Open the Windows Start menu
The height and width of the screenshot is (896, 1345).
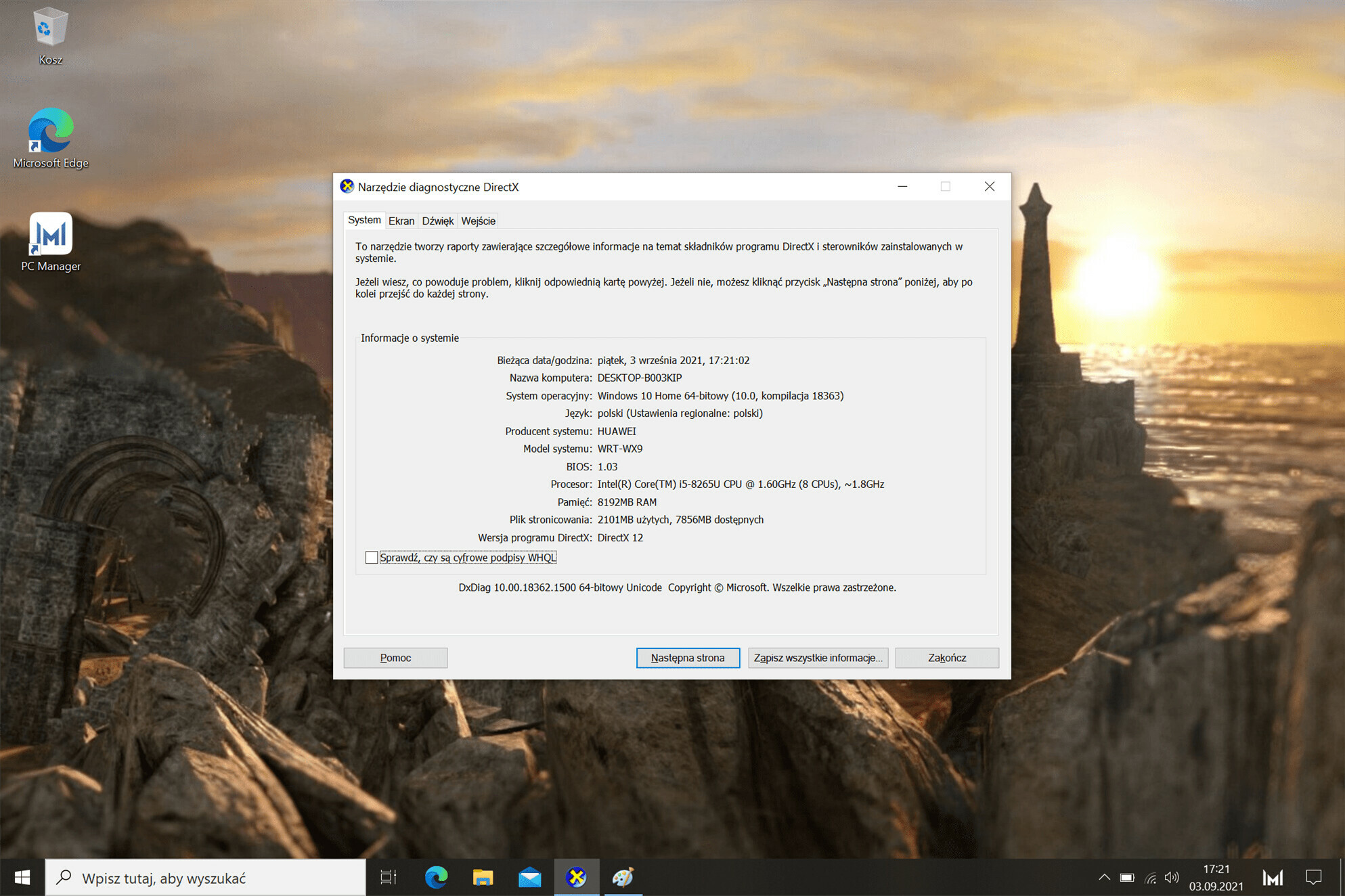point(22,877)
